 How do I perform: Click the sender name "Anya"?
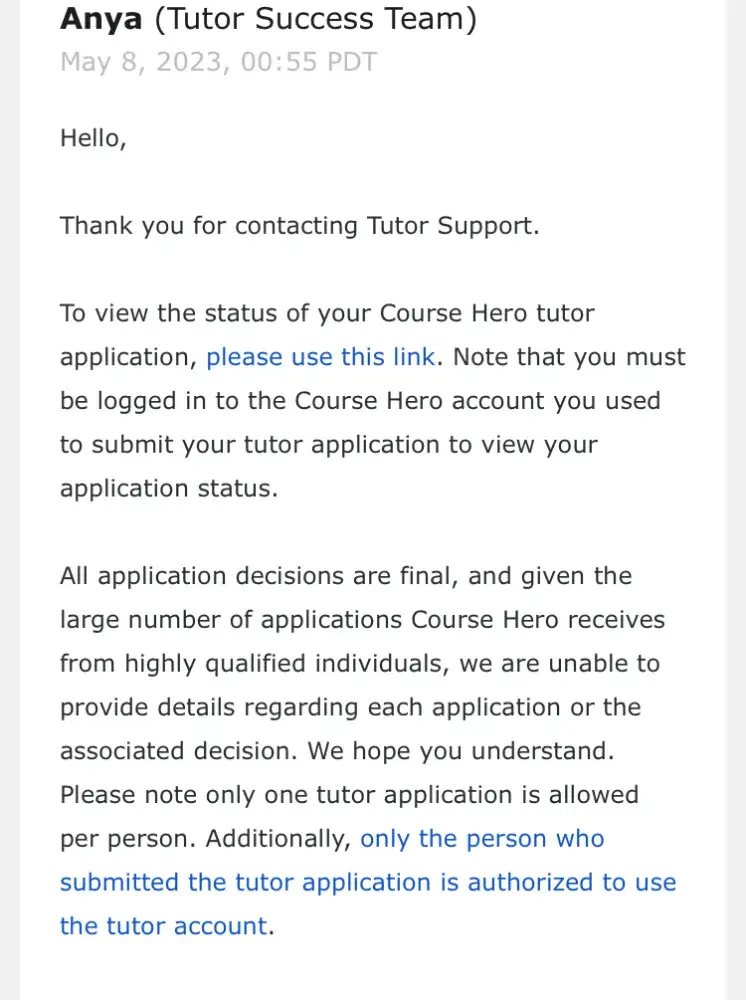click(101, 18)
